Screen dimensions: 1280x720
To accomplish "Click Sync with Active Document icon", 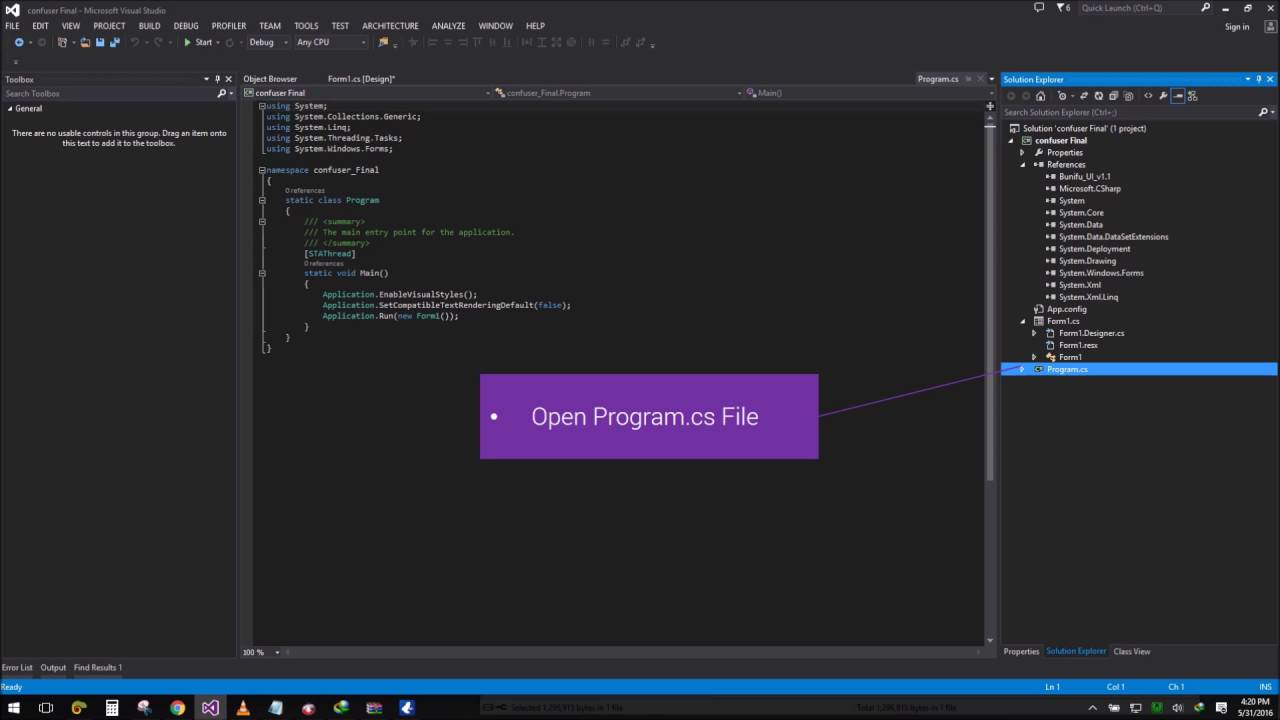I will (1084, 96).
